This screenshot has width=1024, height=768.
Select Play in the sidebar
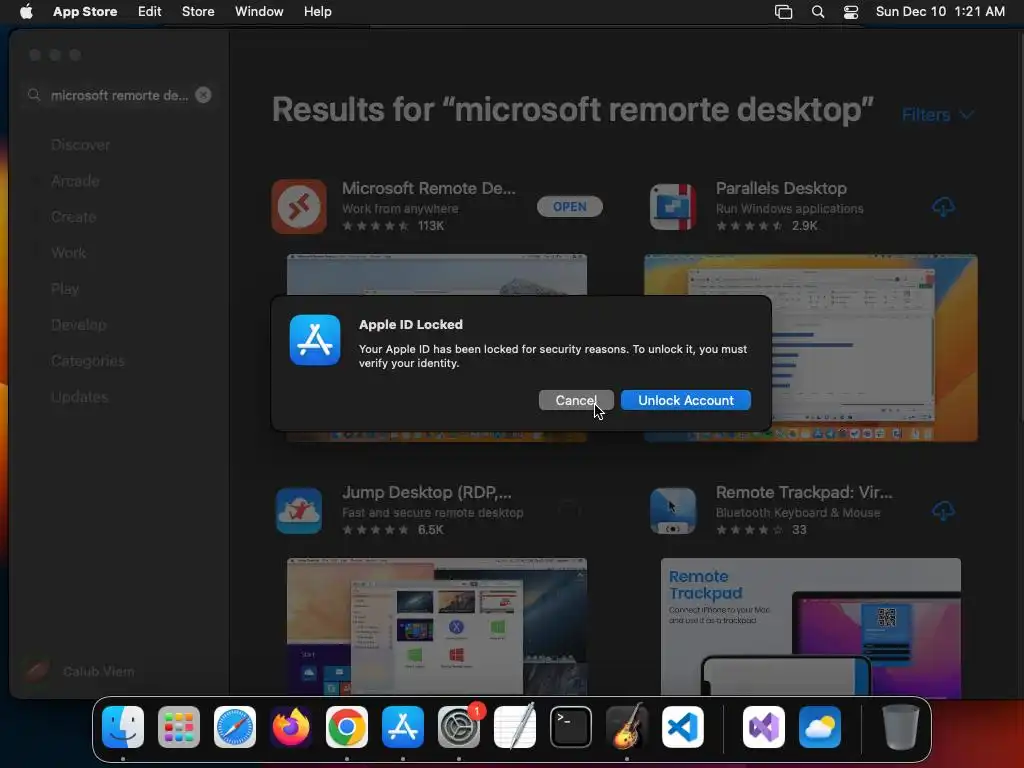point(65,289)
